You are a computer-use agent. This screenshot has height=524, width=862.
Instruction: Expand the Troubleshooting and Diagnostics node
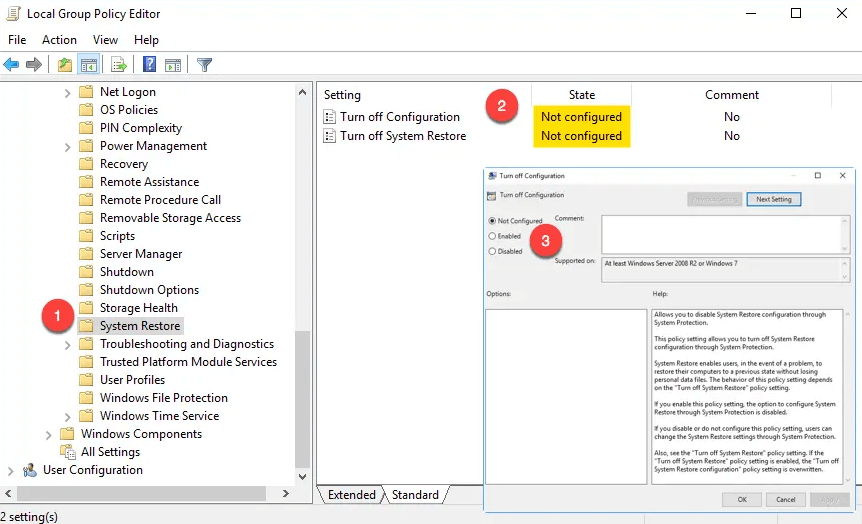coord(68,344)
